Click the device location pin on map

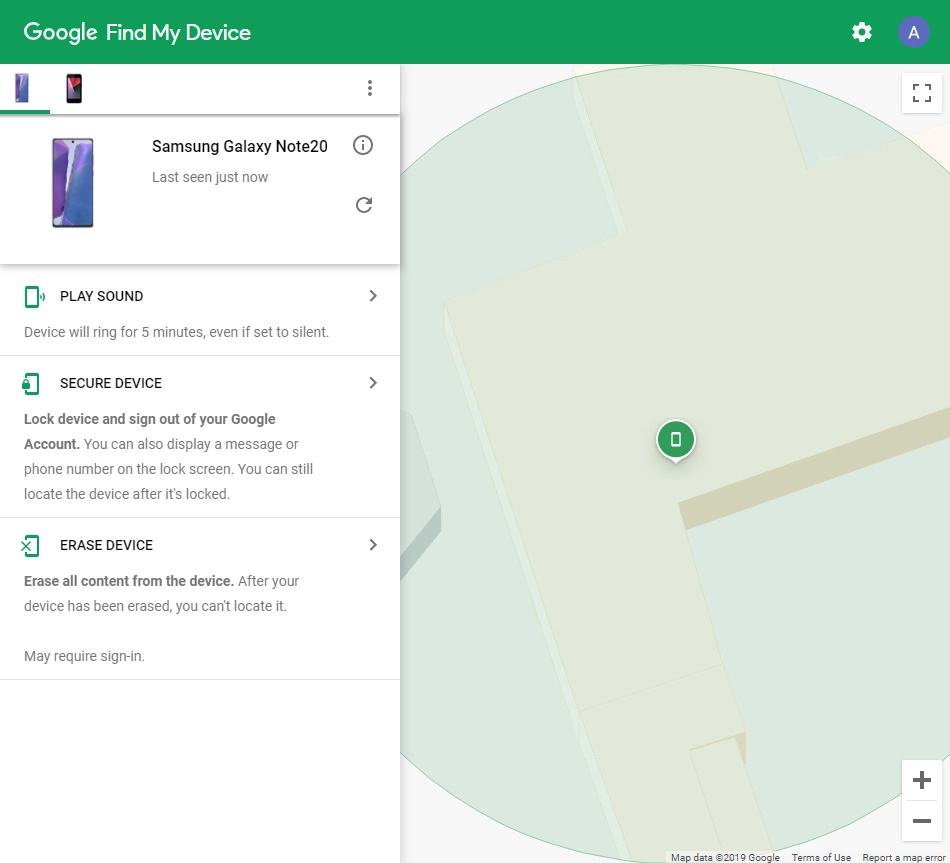(676, 441)
